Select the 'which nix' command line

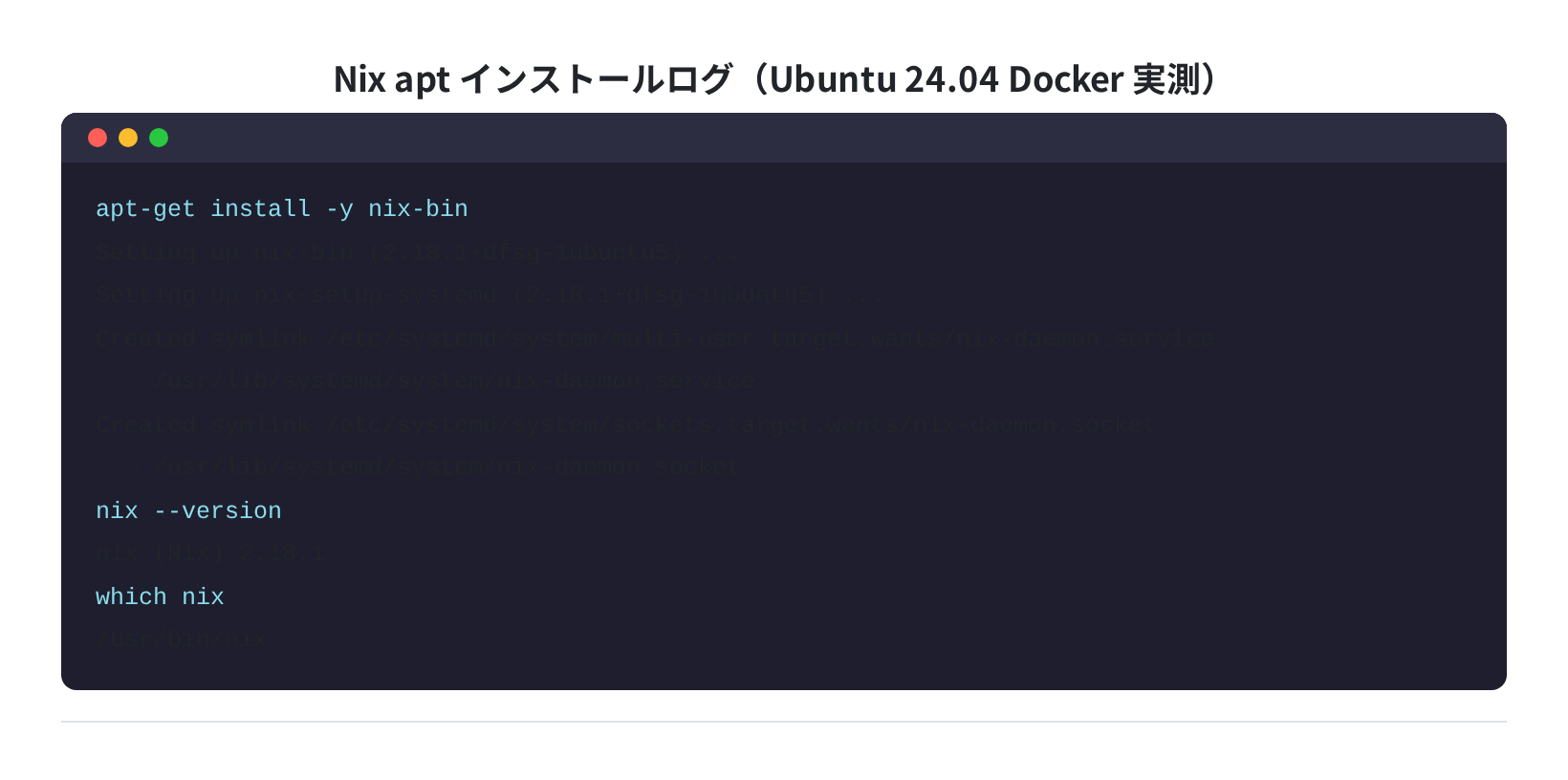tap(160, 596)
